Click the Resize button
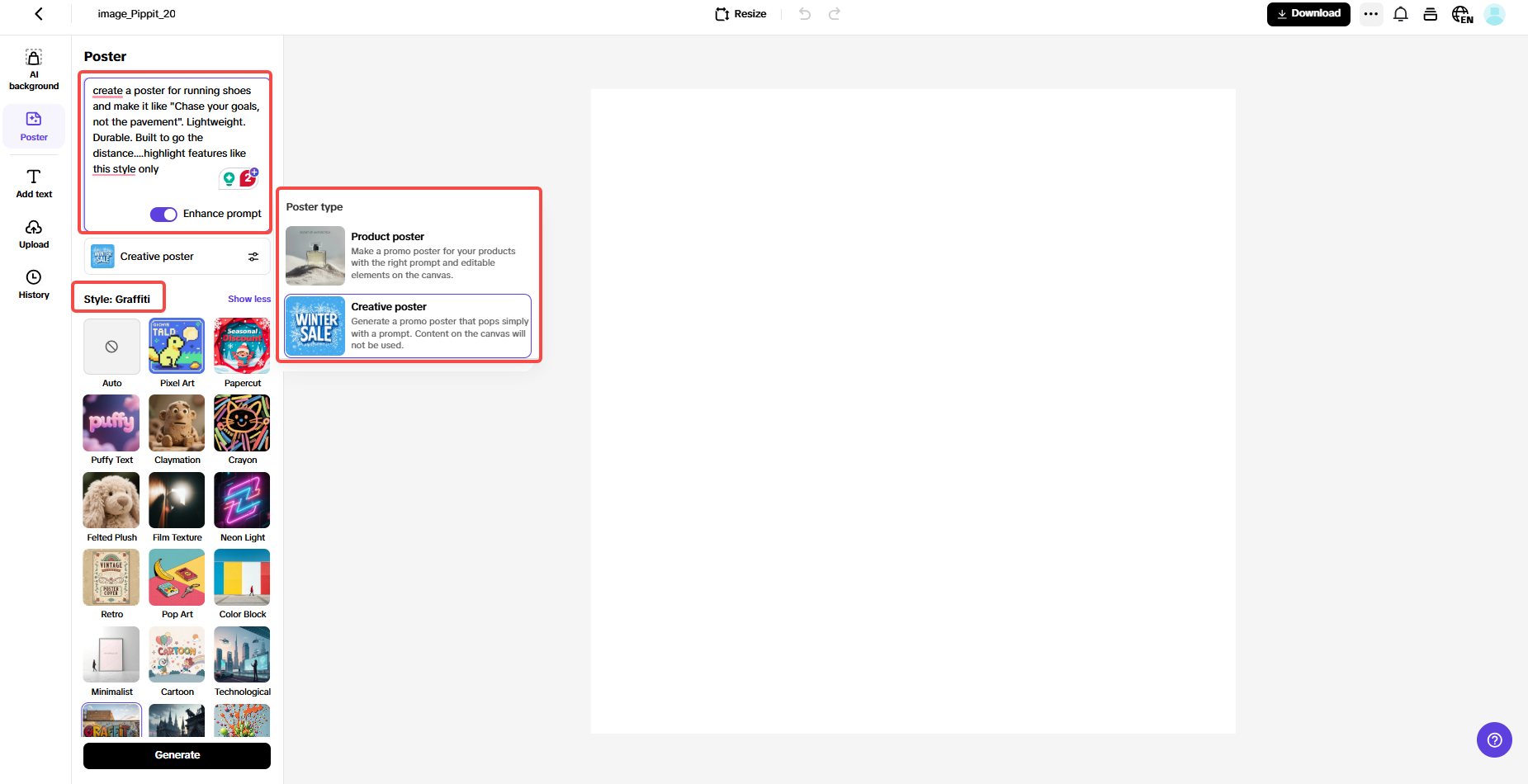 pos(740,14)
